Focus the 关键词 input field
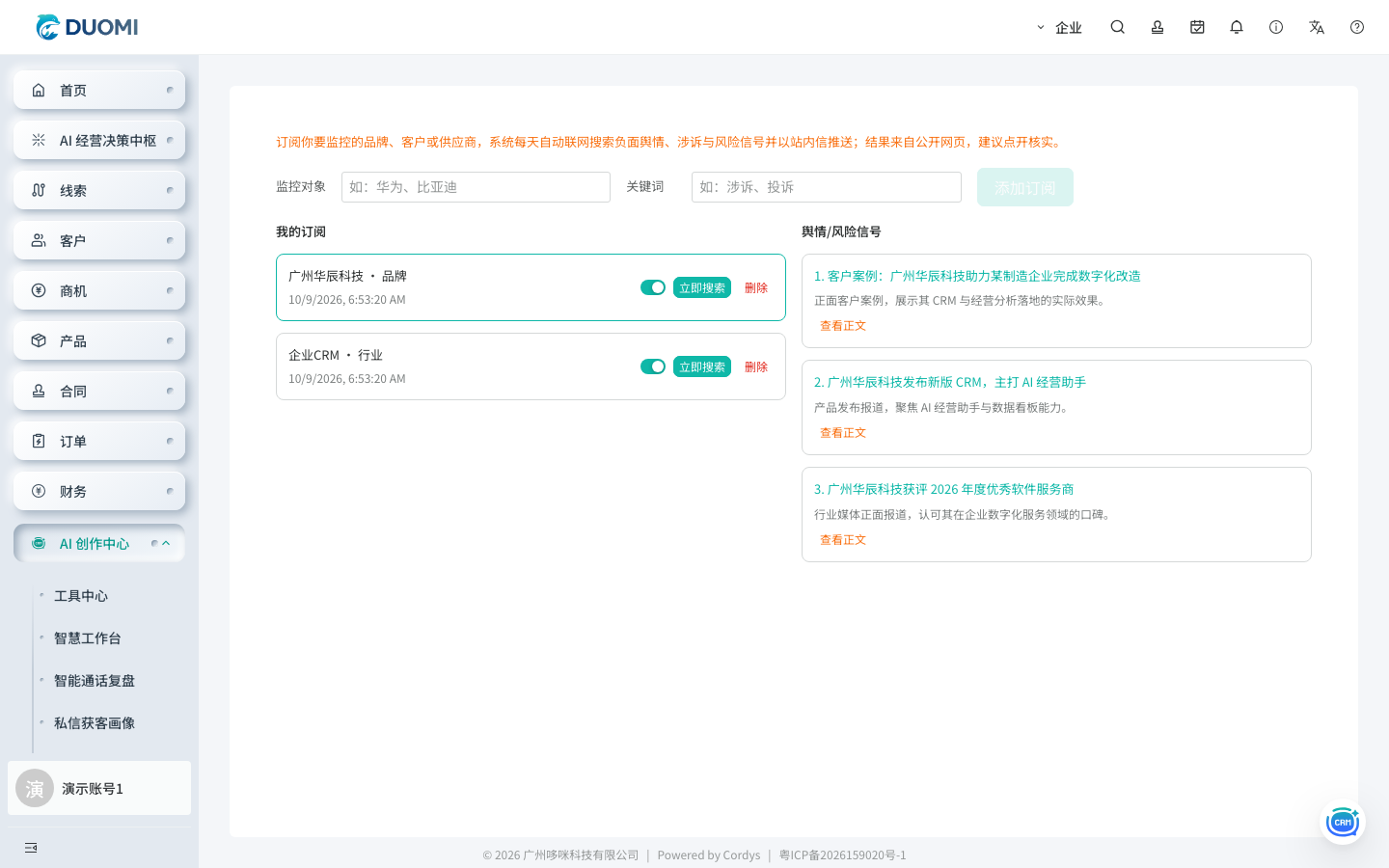Image resolution: width=1389 pixels, height=868 pixels. tap(827, 187)
